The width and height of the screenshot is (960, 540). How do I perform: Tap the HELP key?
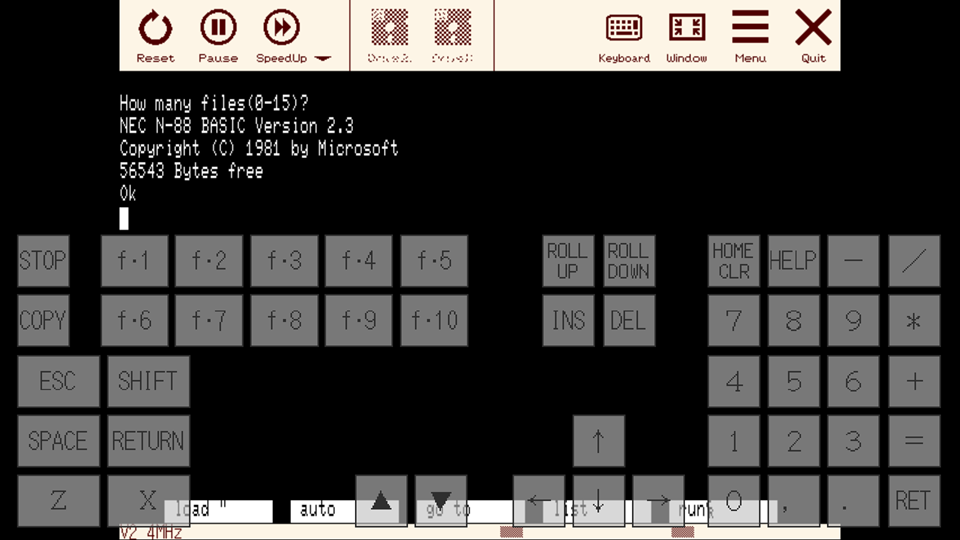pyautogui.click(x=793, y=261)
